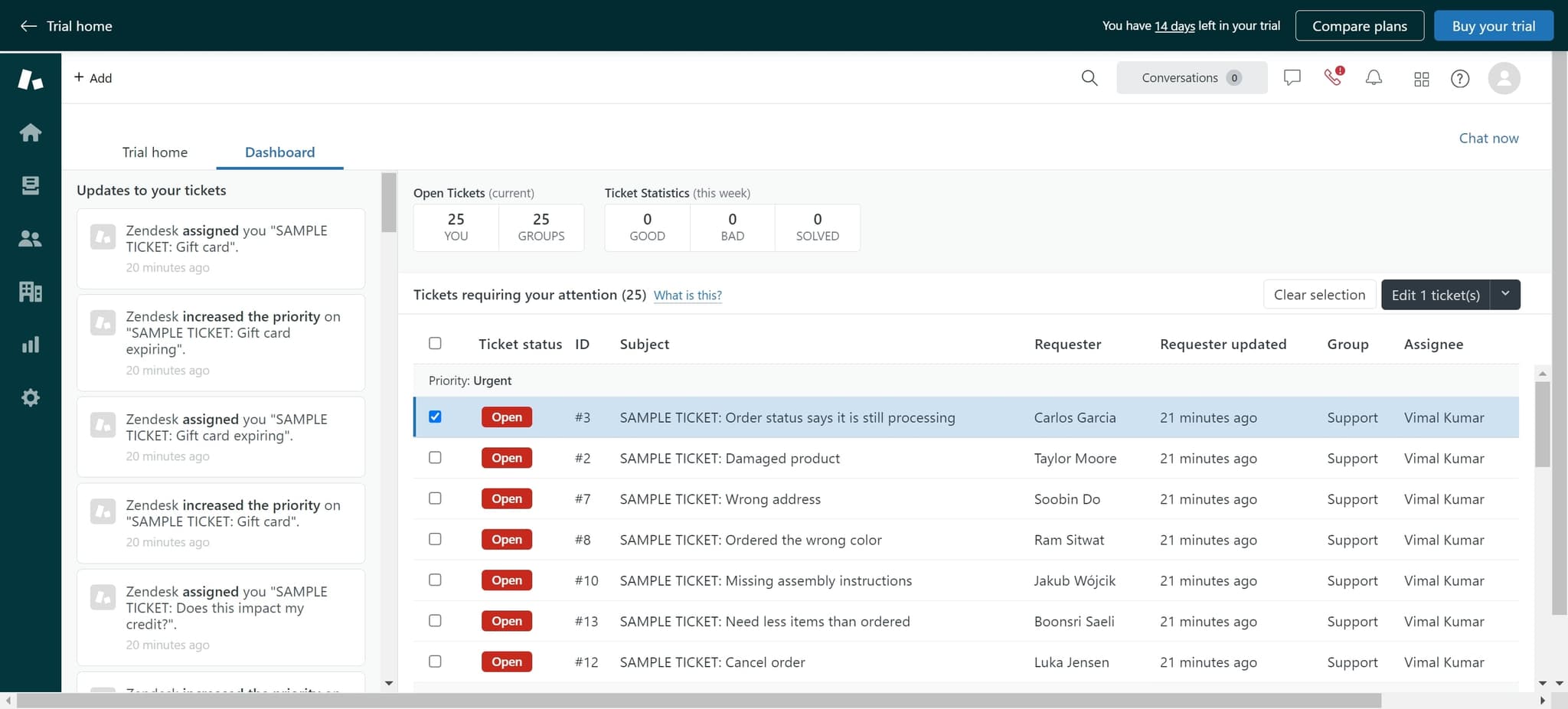Switch to the Dashboard tab

(x=279, y=152)
